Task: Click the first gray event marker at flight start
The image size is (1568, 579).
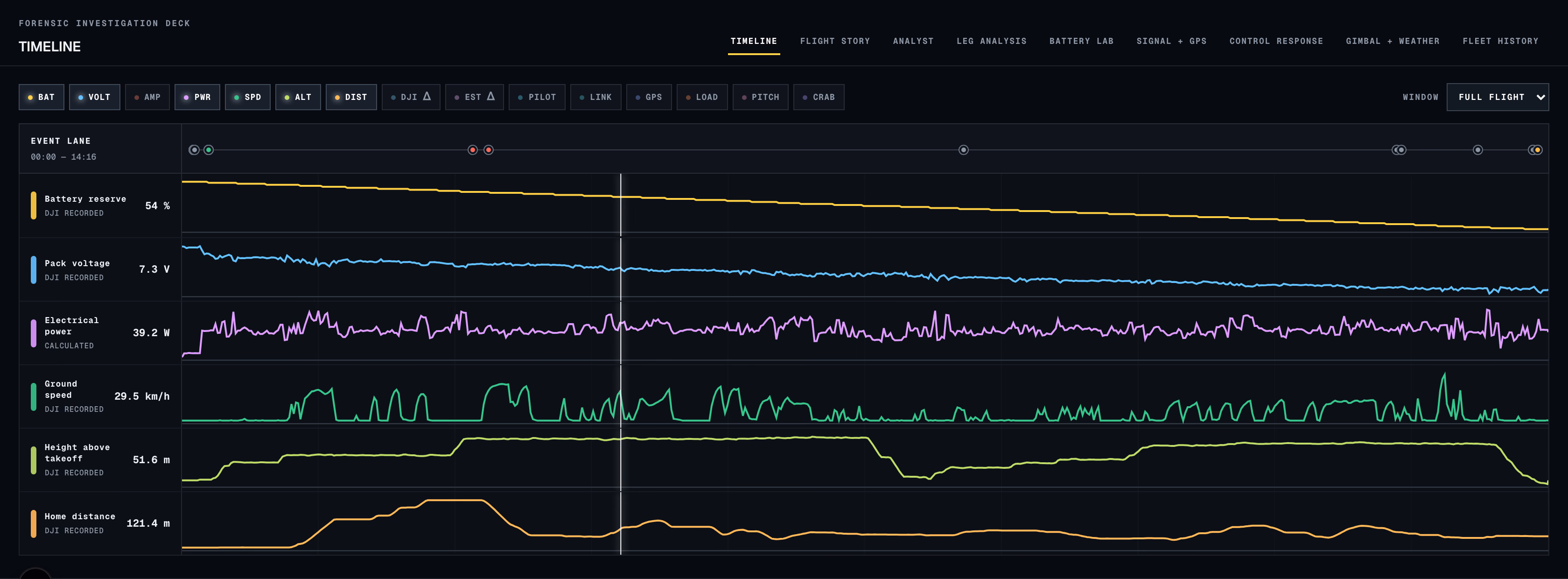Action: (x=194, y=150)
